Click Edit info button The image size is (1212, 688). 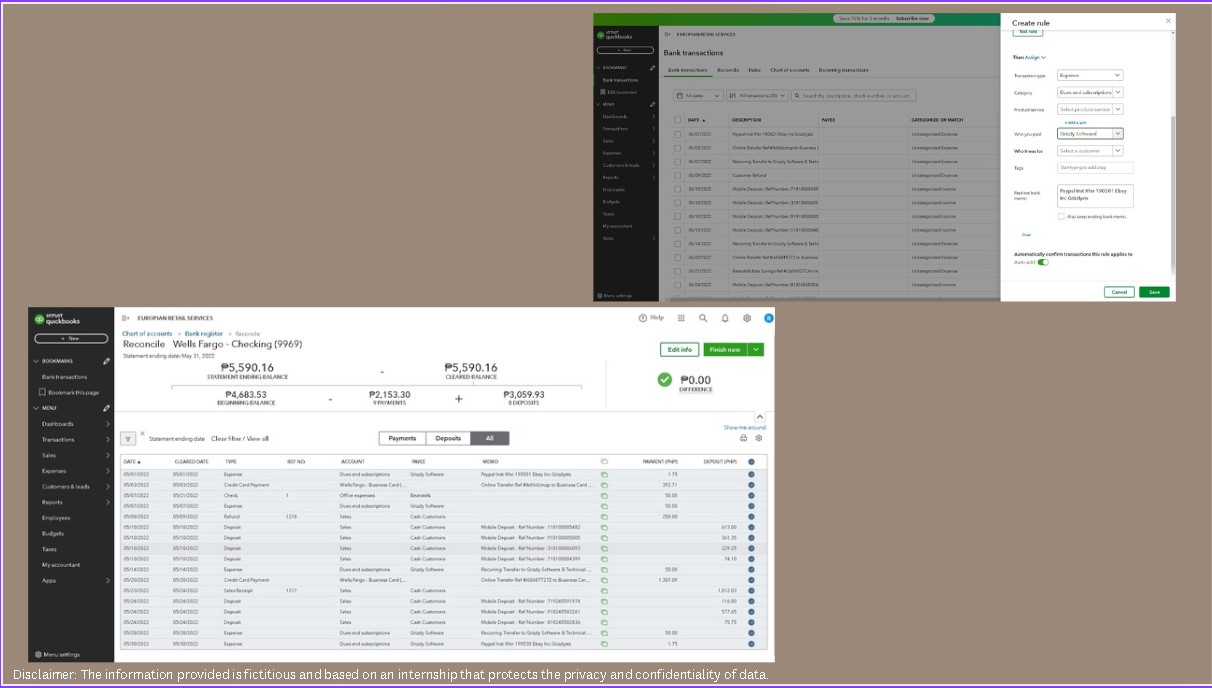(x=679, y=349)
